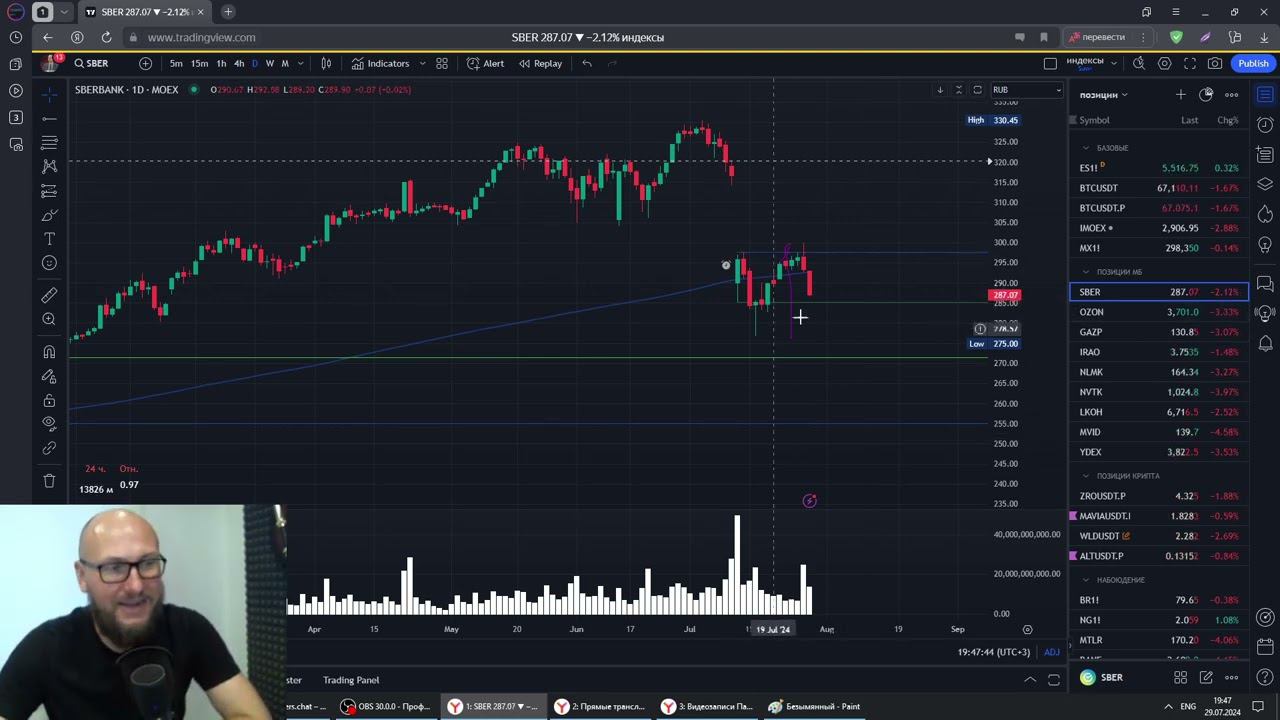Open the chart layout selector square
Viewport: 1280px width, 720px height.
(1050, 63)
